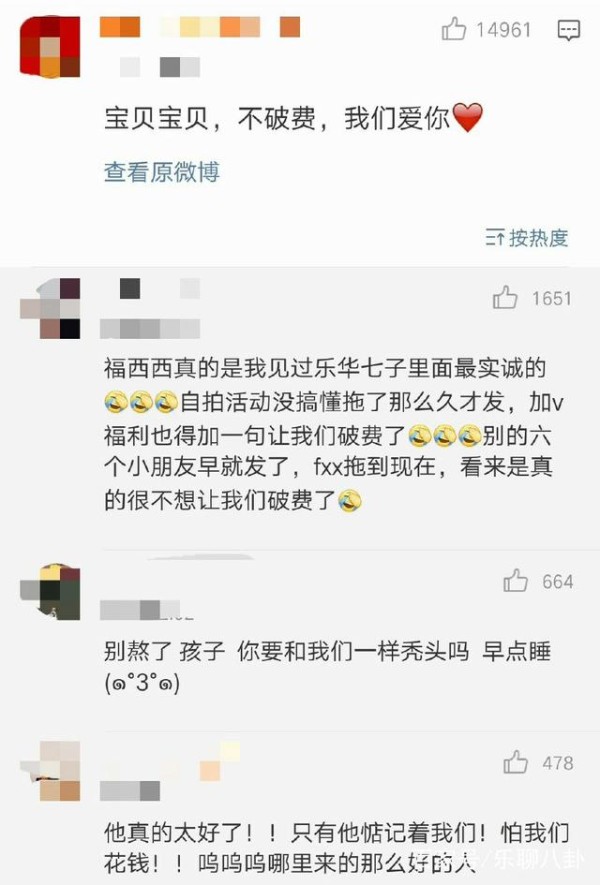This screenshot has height=885, width=600.
Task: Tap the 14961 like count number
Action: coord(503,29)
